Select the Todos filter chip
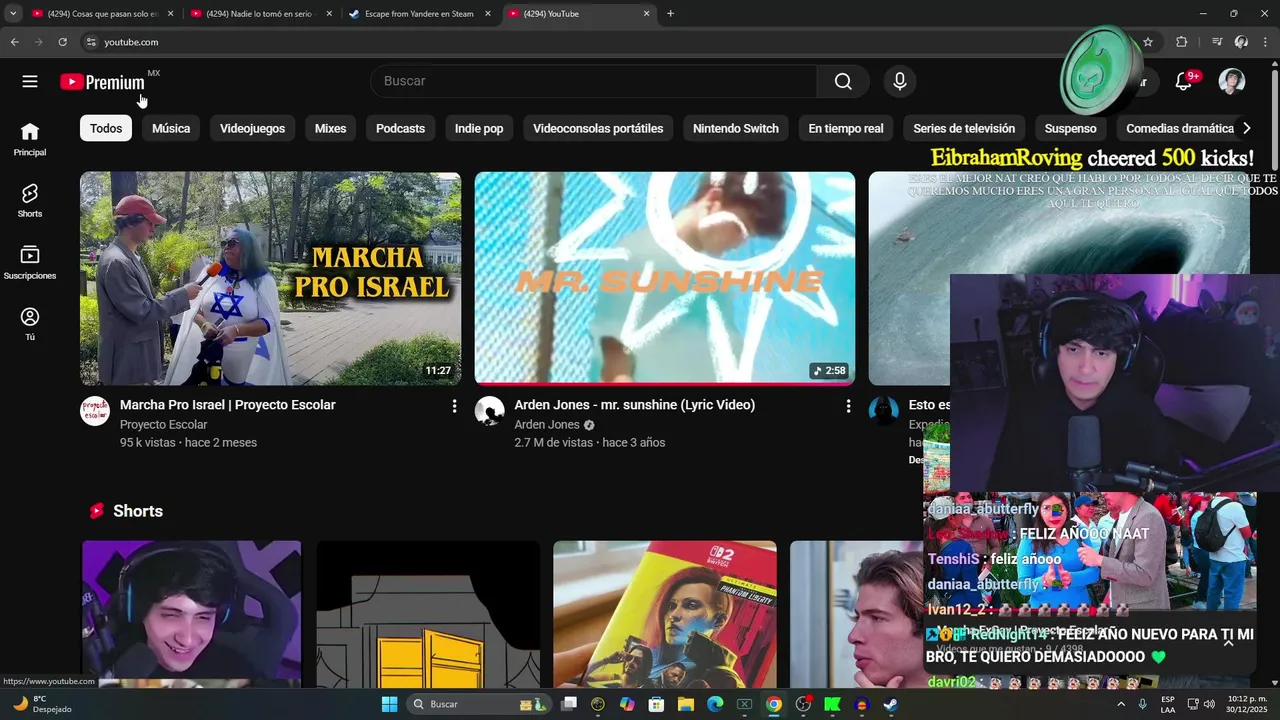 pos(106,128)
